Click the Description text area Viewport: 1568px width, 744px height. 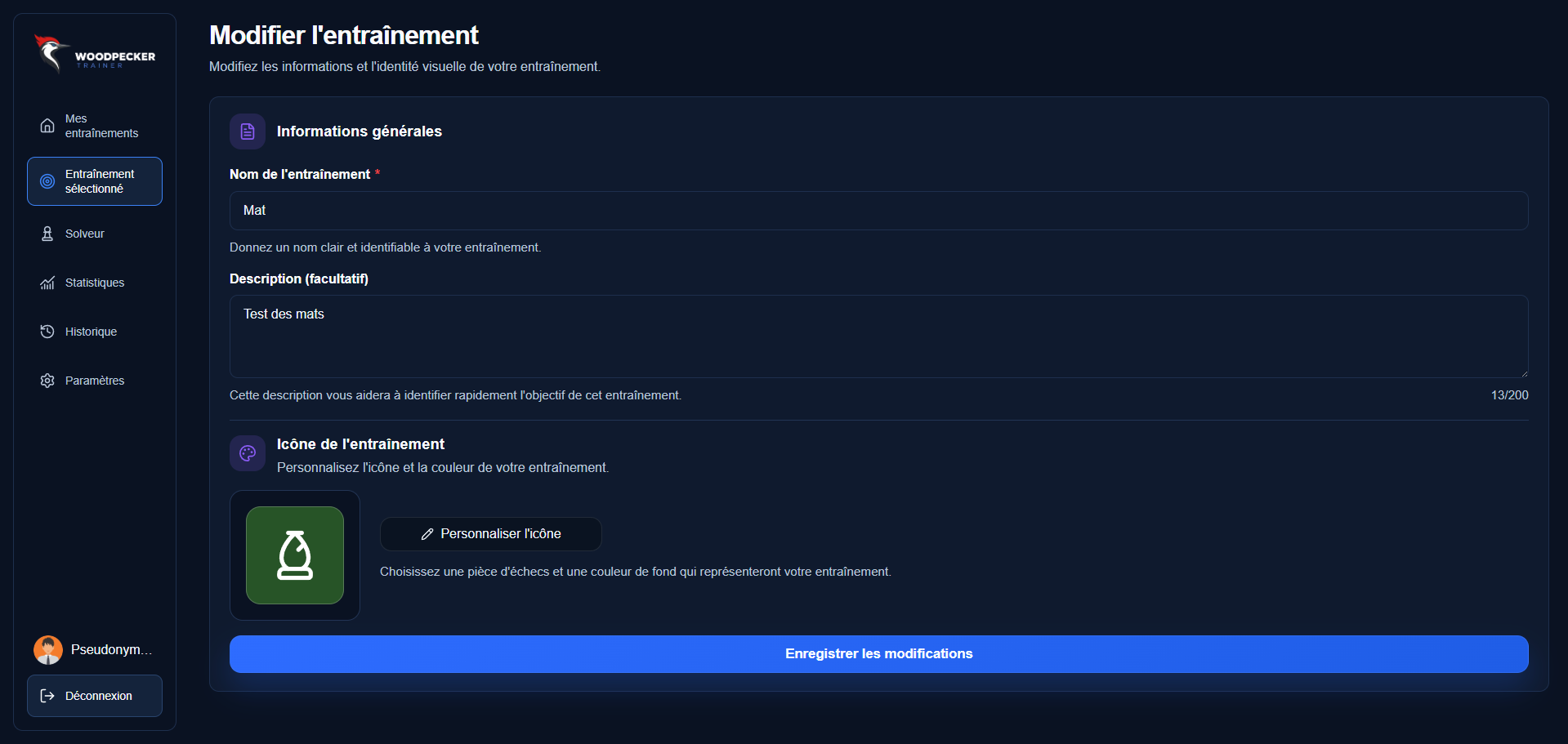click(x=879, y=336)
